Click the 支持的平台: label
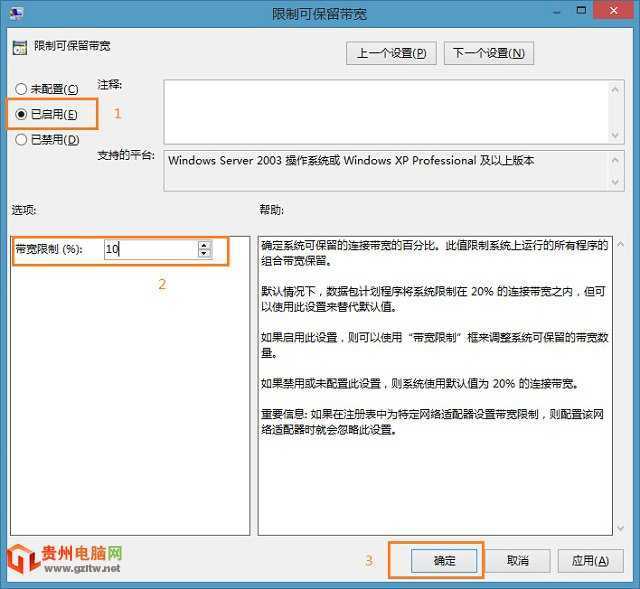 tap(126, 155)
